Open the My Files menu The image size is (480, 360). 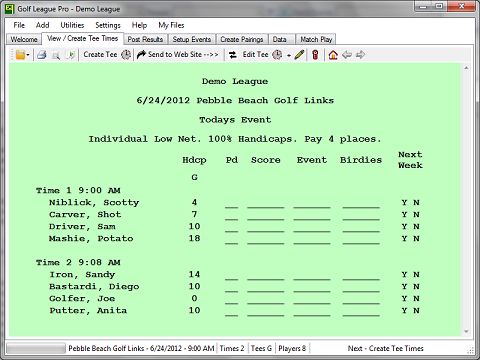[171, 25]
